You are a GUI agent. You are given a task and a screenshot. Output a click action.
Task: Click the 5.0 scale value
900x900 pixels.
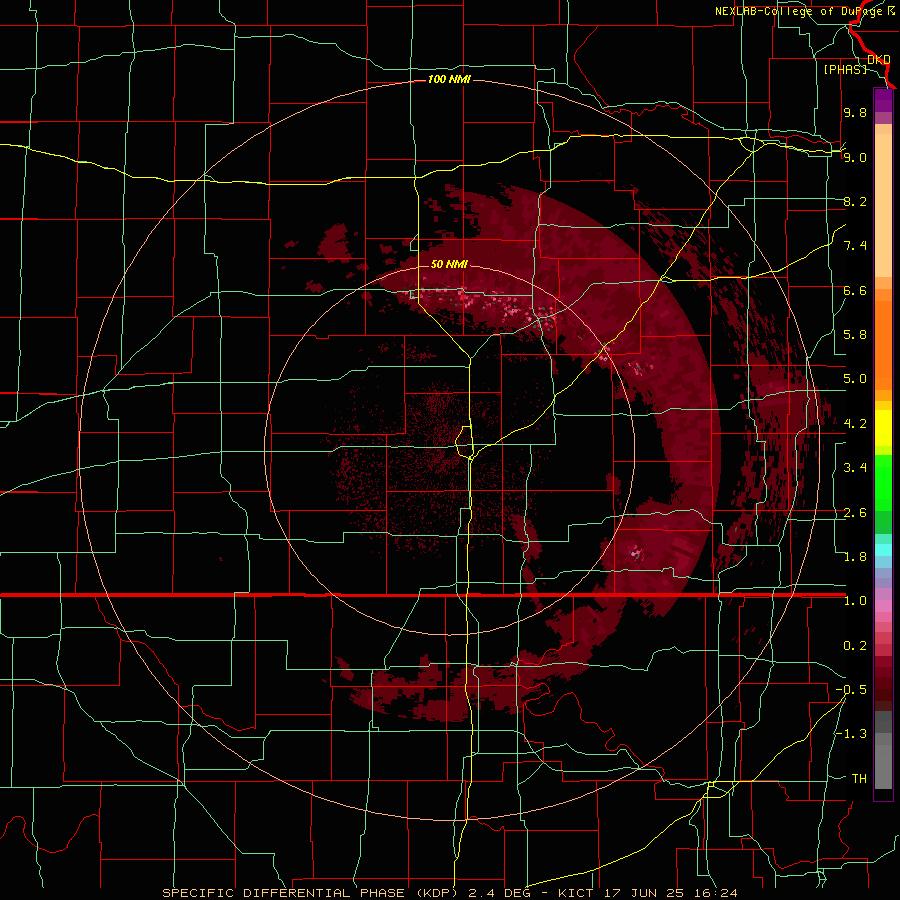pyautogui.click(x=855, y=379)
